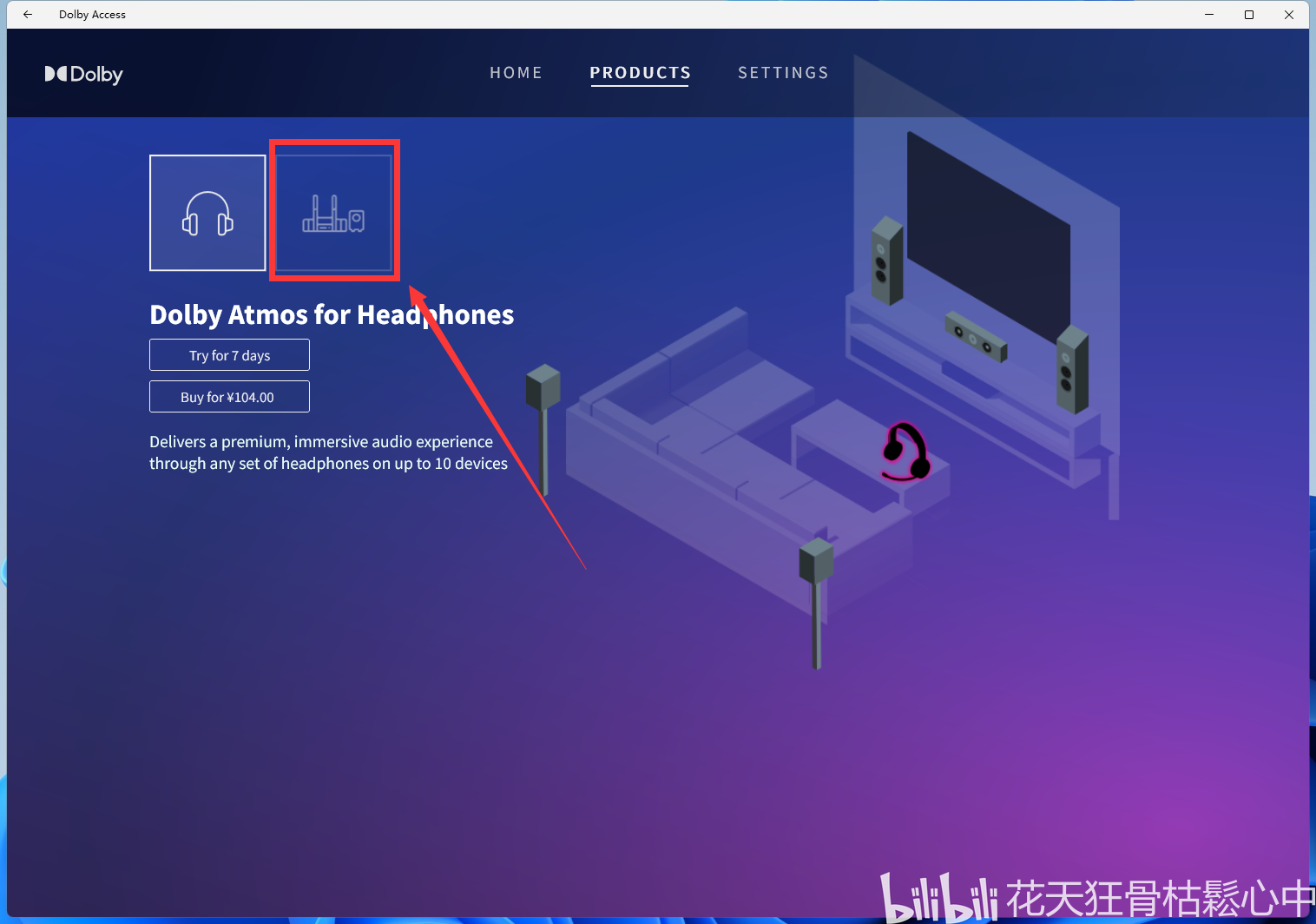
Task: Open the SETTINGS tab
Action: (x=783, y=73)
